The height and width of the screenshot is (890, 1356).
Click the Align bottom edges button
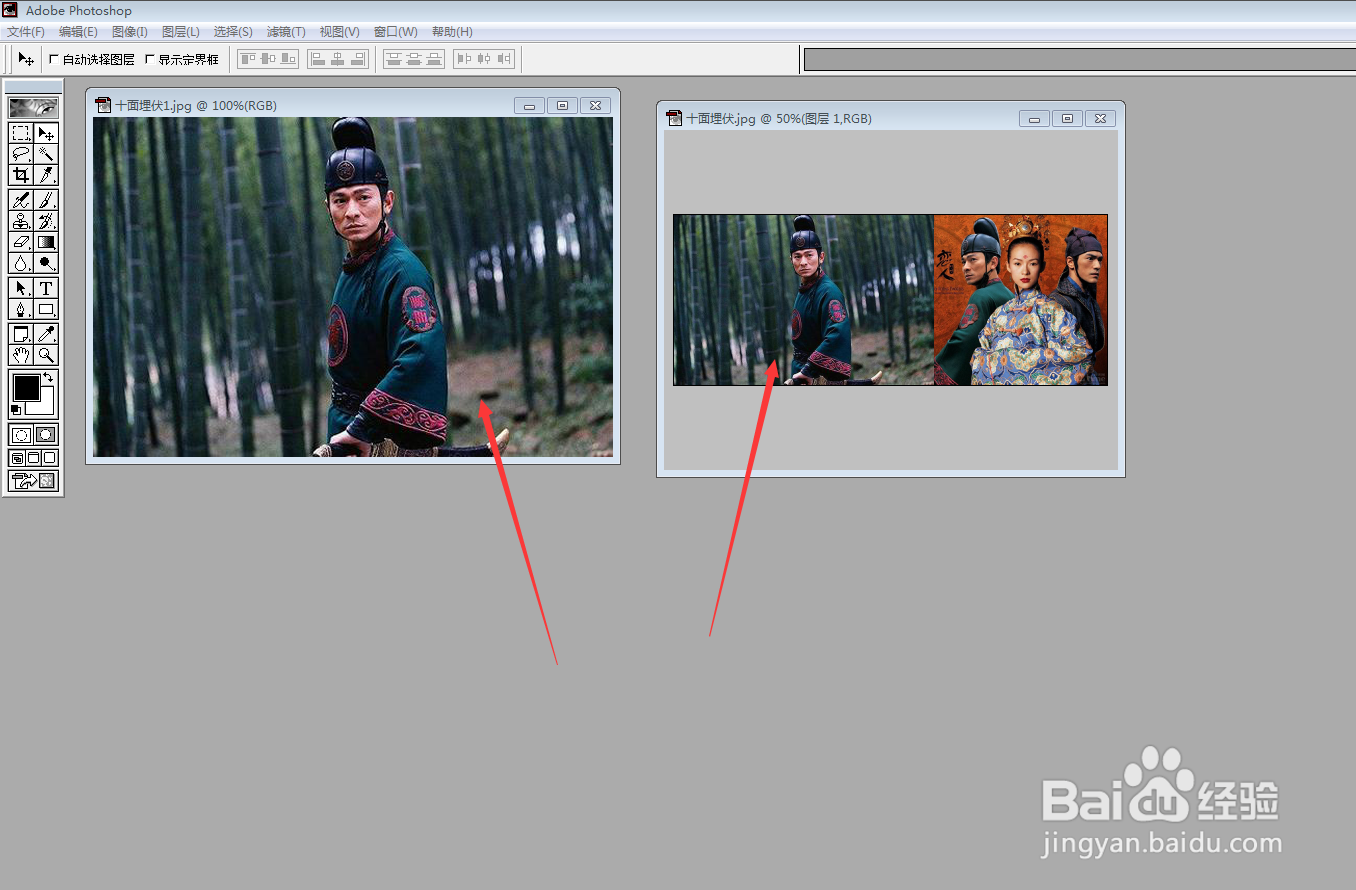[x=288, y=59]
